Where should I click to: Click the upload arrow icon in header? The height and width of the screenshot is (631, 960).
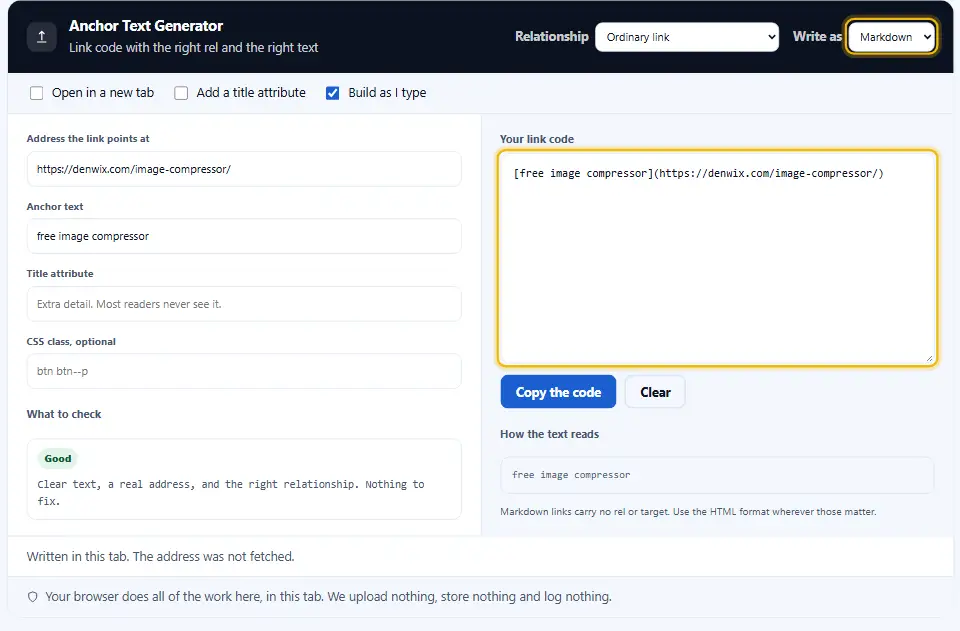click(42, 37)
